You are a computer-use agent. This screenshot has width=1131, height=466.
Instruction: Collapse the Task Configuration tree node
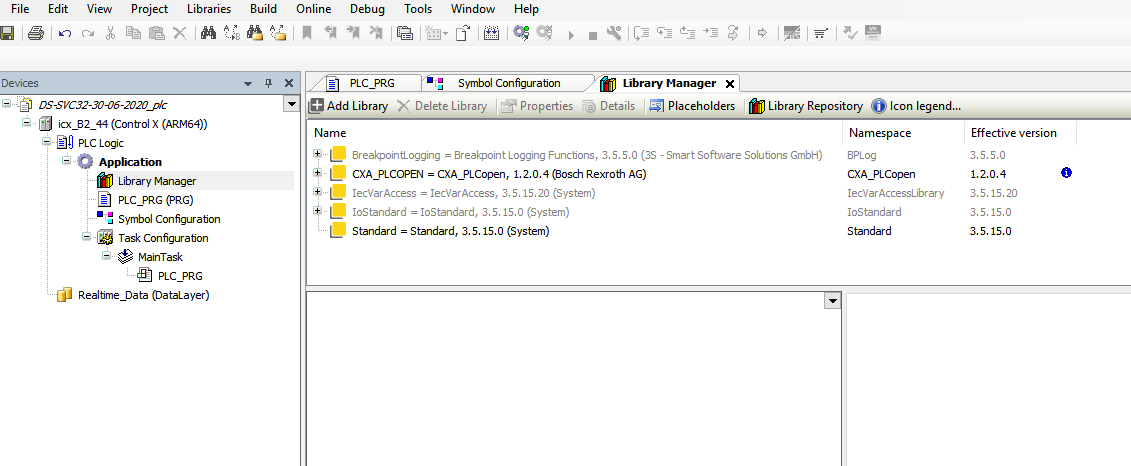tap(87, 238)
